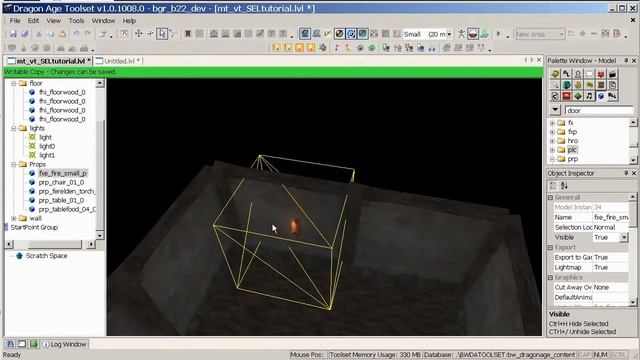Open the Window menu
This screenshot has width=640, height=360.
[x=103, y=20]
